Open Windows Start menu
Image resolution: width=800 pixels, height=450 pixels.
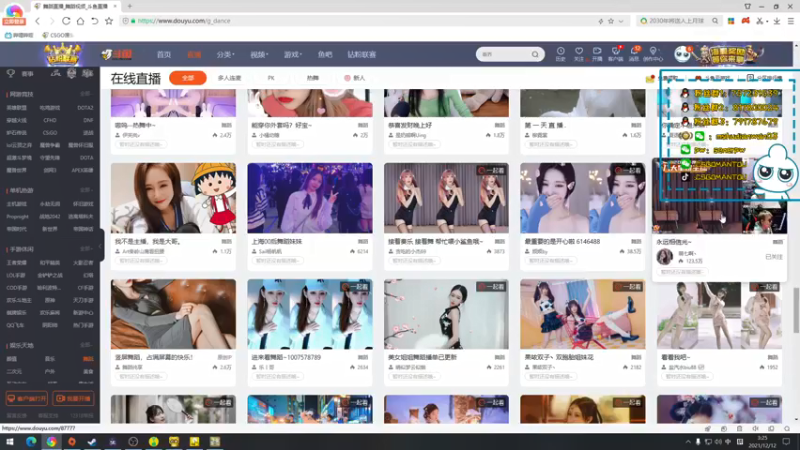[10, 442]
